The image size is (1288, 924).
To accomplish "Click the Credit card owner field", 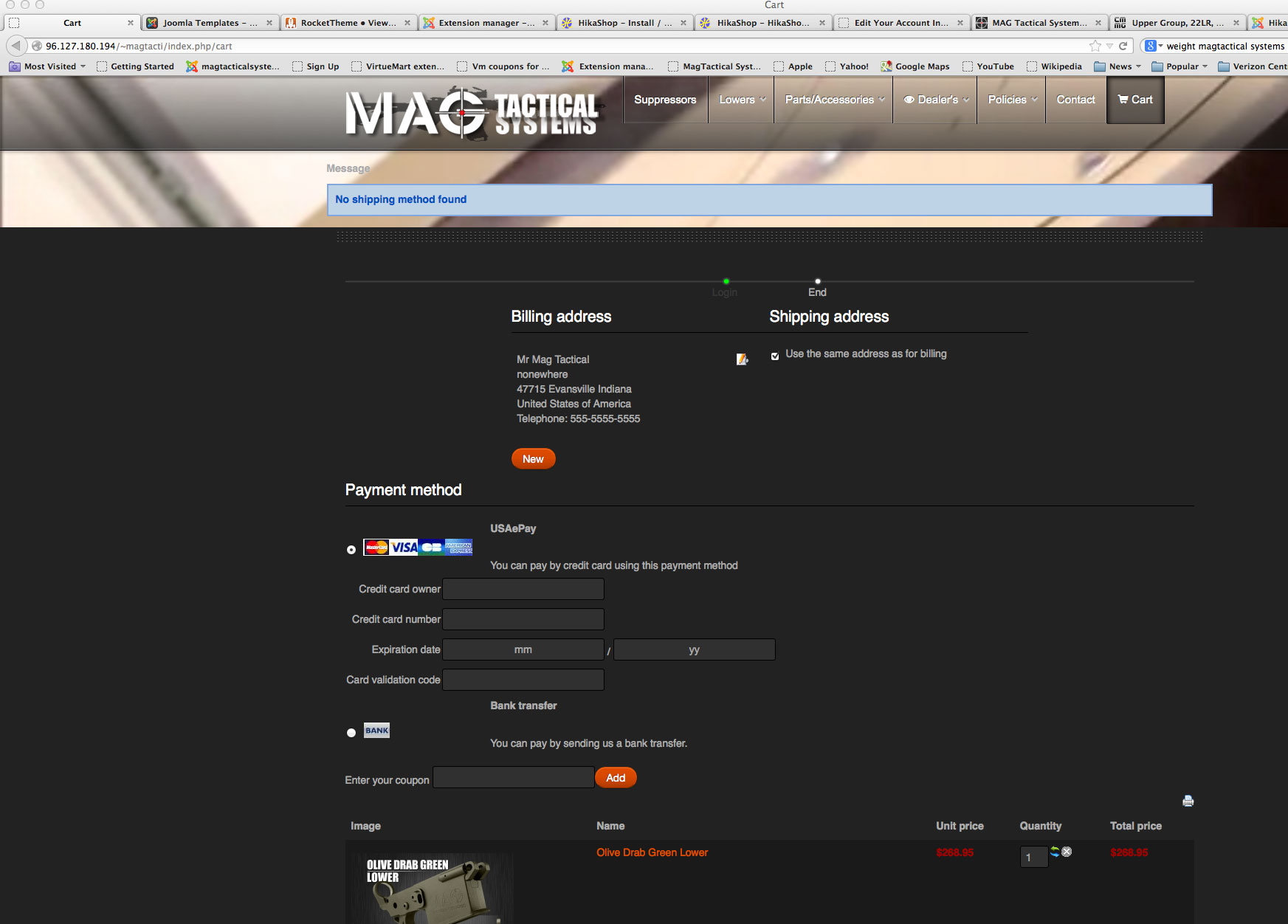I will point(523,589).
